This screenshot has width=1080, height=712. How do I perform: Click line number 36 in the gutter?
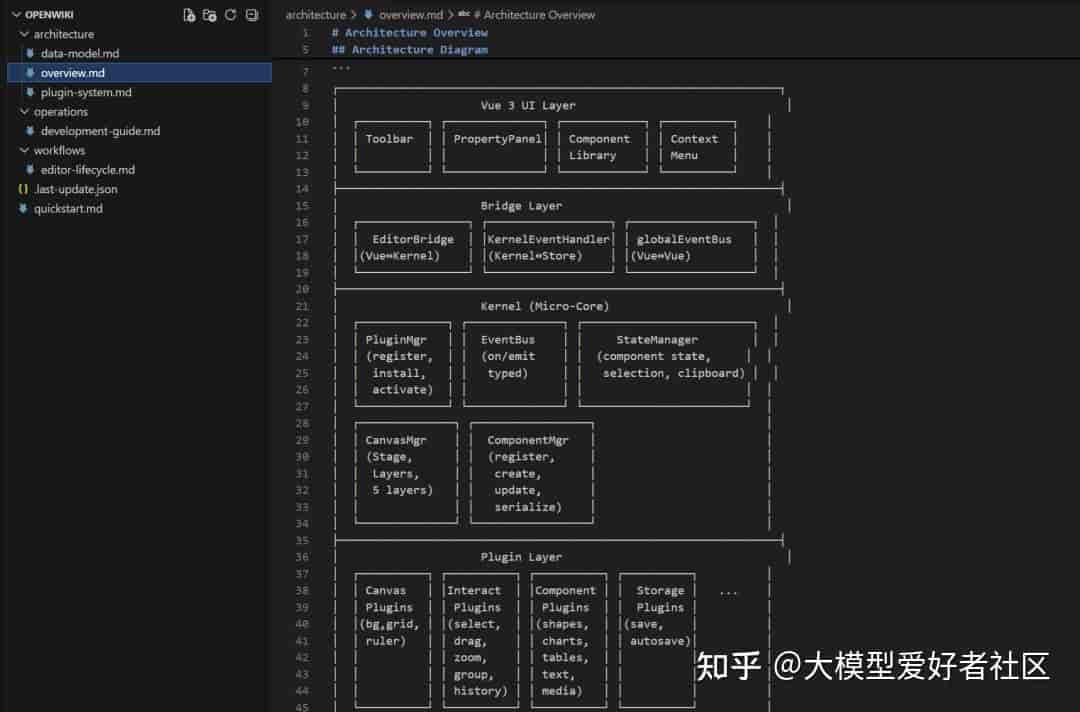pyautogui.click(x=302, y=556)
